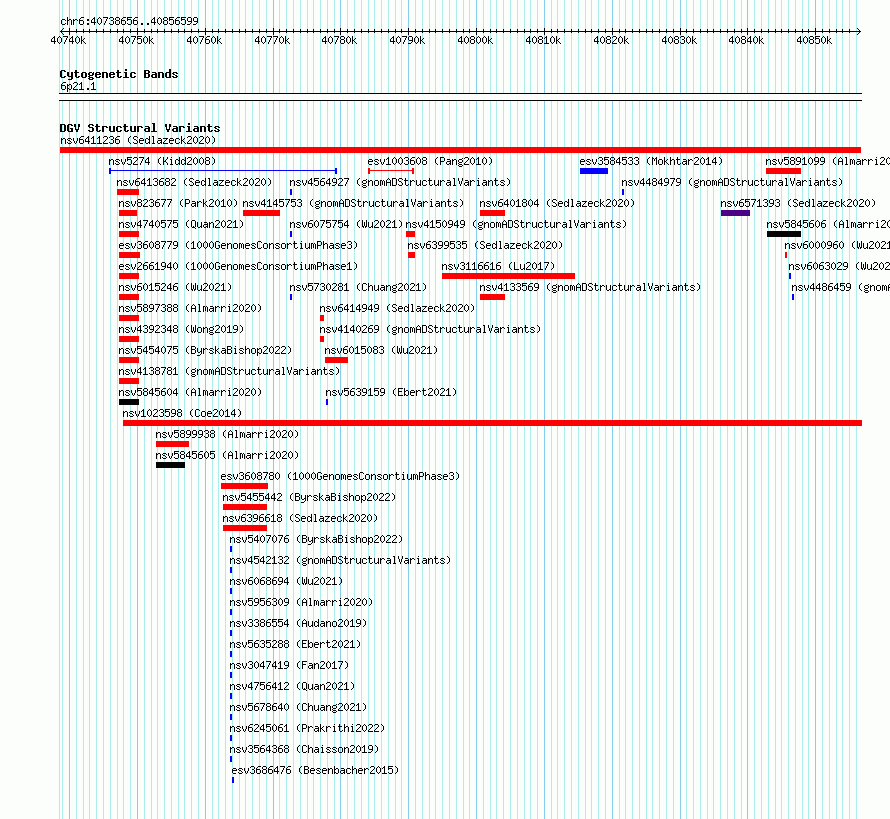Click nsv3564368 (Chaisson2019) label

[x=304, y=749]
